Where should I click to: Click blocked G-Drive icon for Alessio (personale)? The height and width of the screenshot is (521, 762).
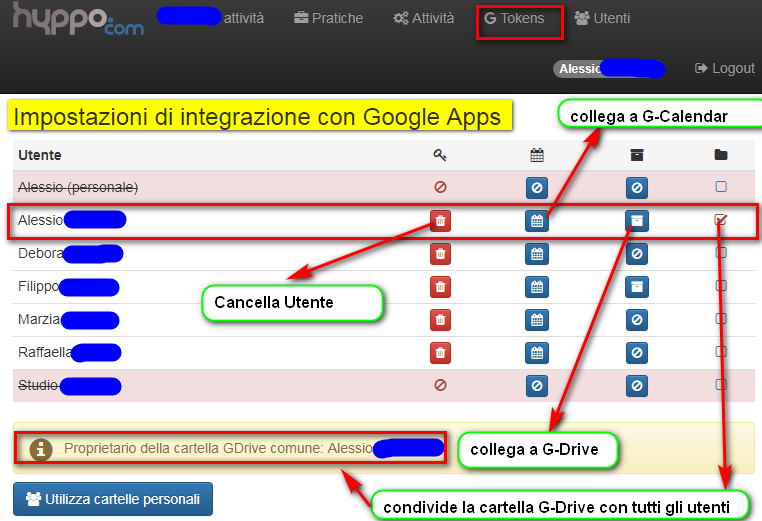pyautogui.click(x=637, y=188)
